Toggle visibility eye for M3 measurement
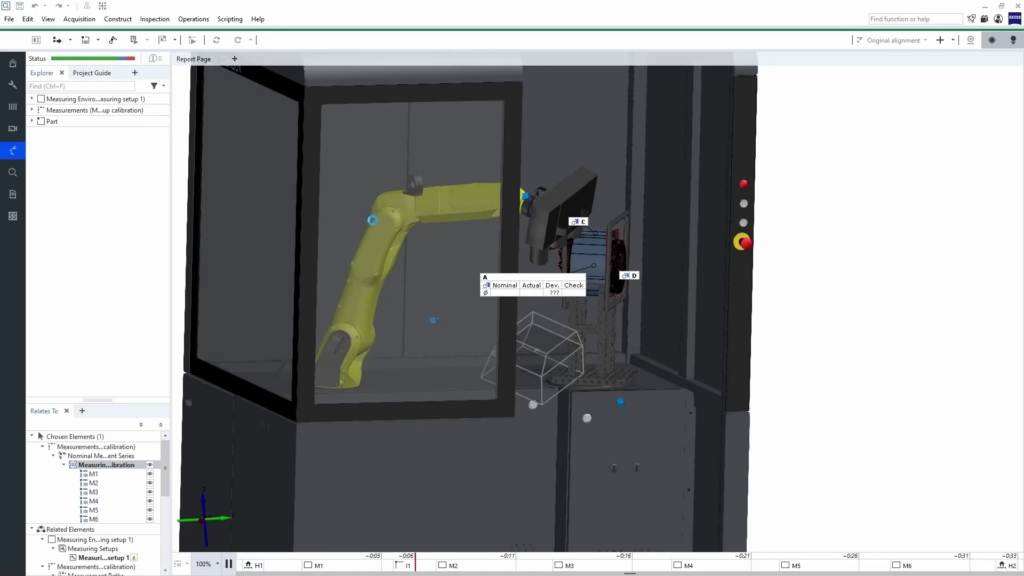Image resolution: width=1024 pixels, height=576 pixels. (150, 492)
